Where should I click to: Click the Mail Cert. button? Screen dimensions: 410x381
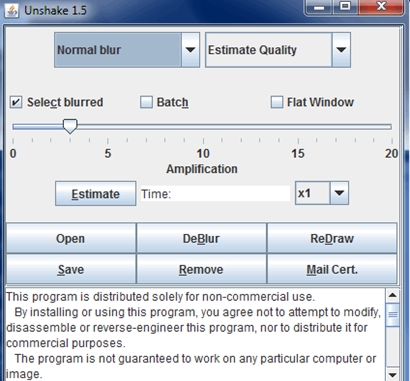pos(332,269)
